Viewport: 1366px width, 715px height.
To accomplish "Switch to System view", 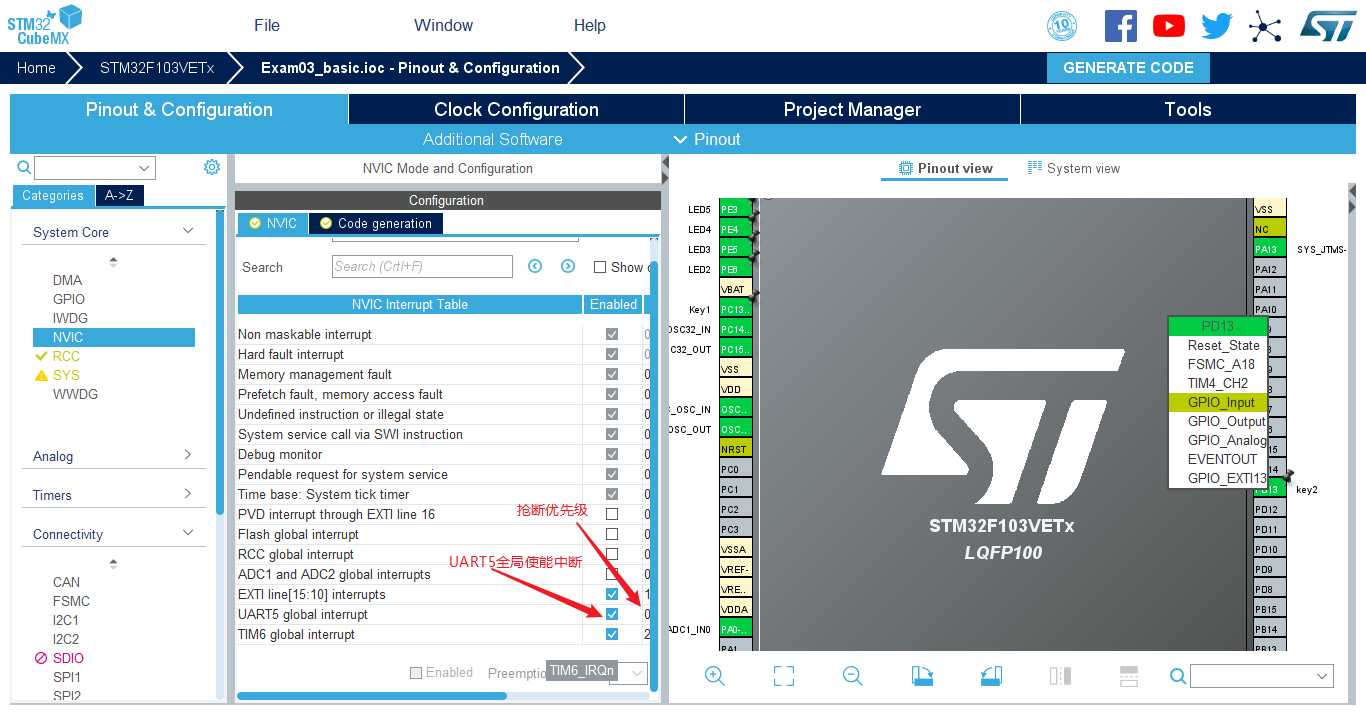I will (x=1074, y=168).
